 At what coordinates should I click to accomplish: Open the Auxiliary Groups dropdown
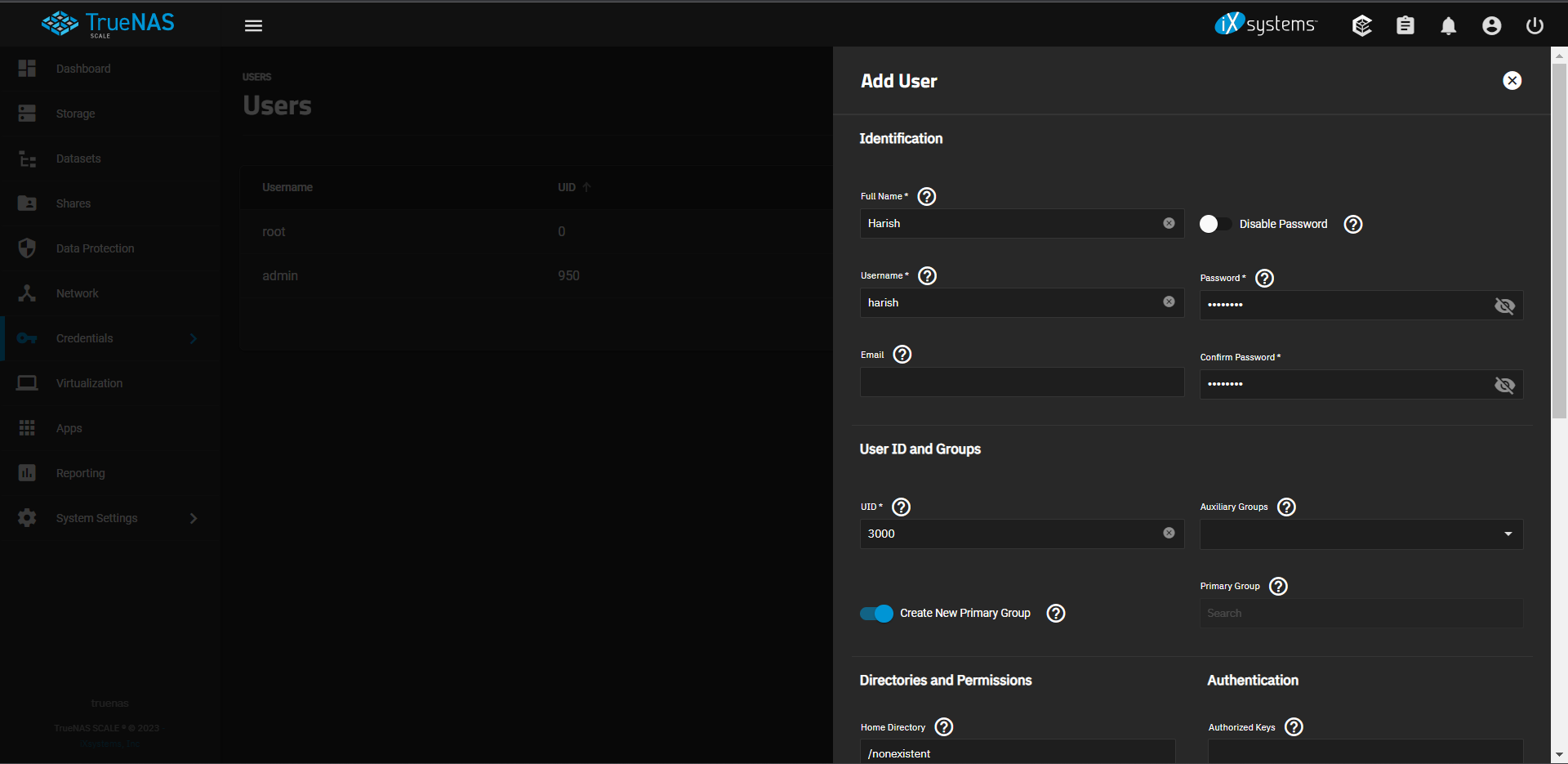click(x=1361, y=534)
